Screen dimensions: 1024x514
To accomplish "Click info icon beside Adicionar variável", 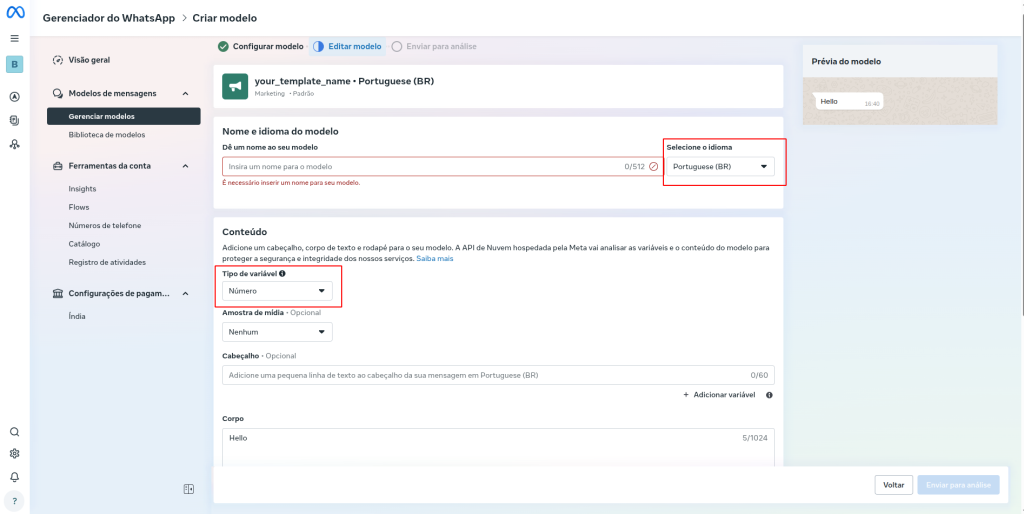I will coord(769,395).
